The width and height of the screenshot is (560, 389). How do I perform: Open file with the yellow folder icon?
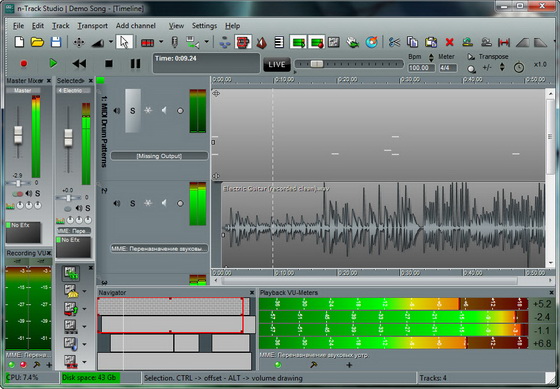[37, 42]
